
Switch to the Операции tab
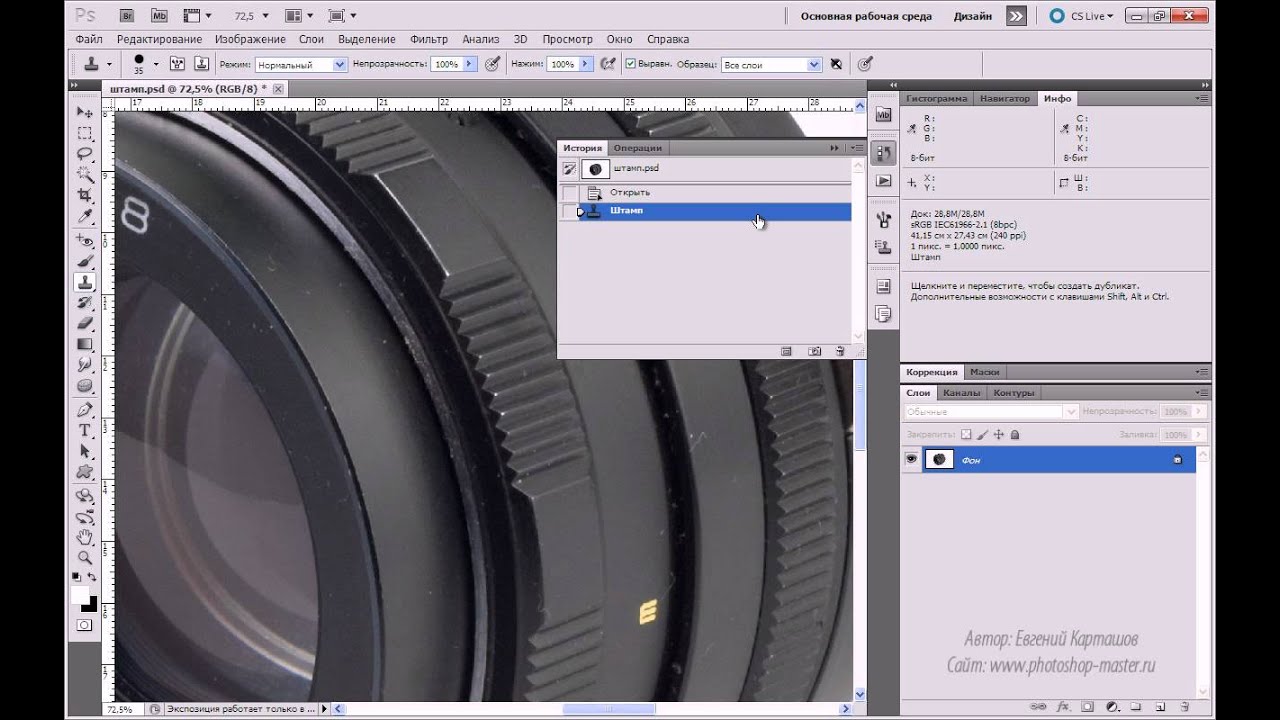tap(637, 148)
